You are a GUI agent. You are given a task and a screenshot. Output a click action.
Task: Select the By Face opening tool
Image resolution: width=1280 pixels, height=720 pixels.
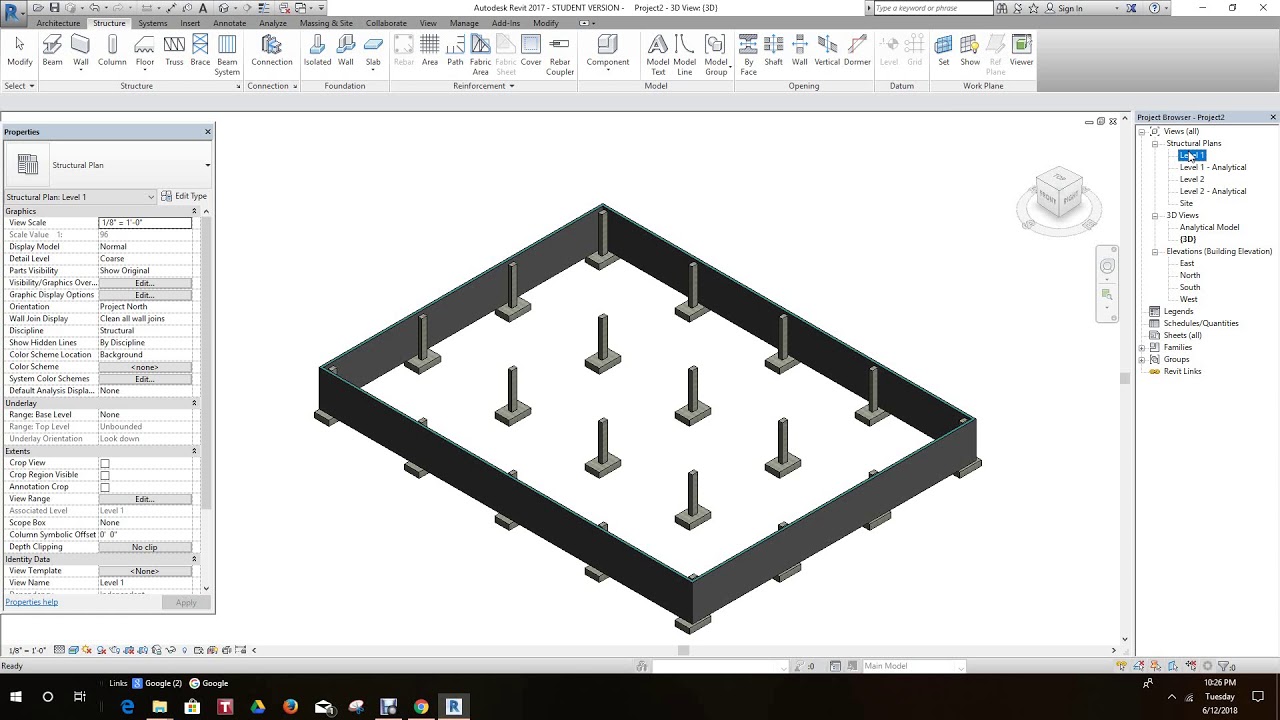pos(748,56)
